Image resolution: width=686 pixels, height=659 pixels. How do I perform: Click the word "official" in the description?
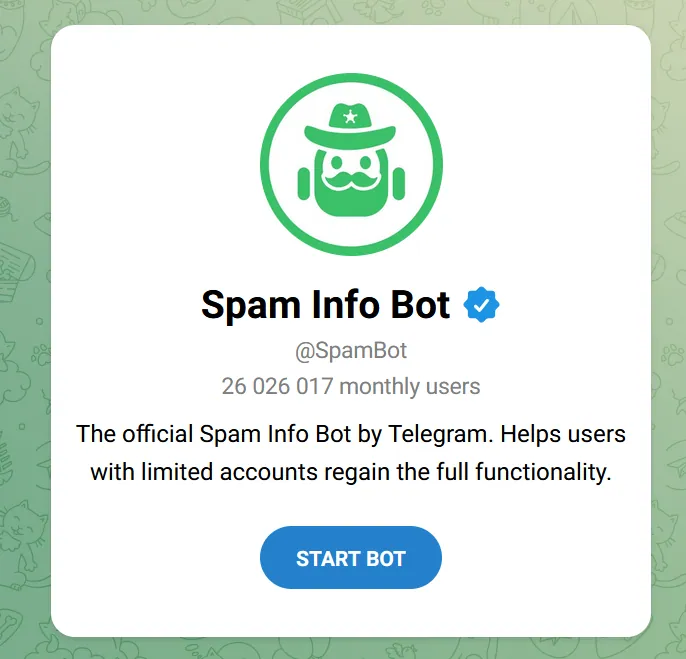158,435
